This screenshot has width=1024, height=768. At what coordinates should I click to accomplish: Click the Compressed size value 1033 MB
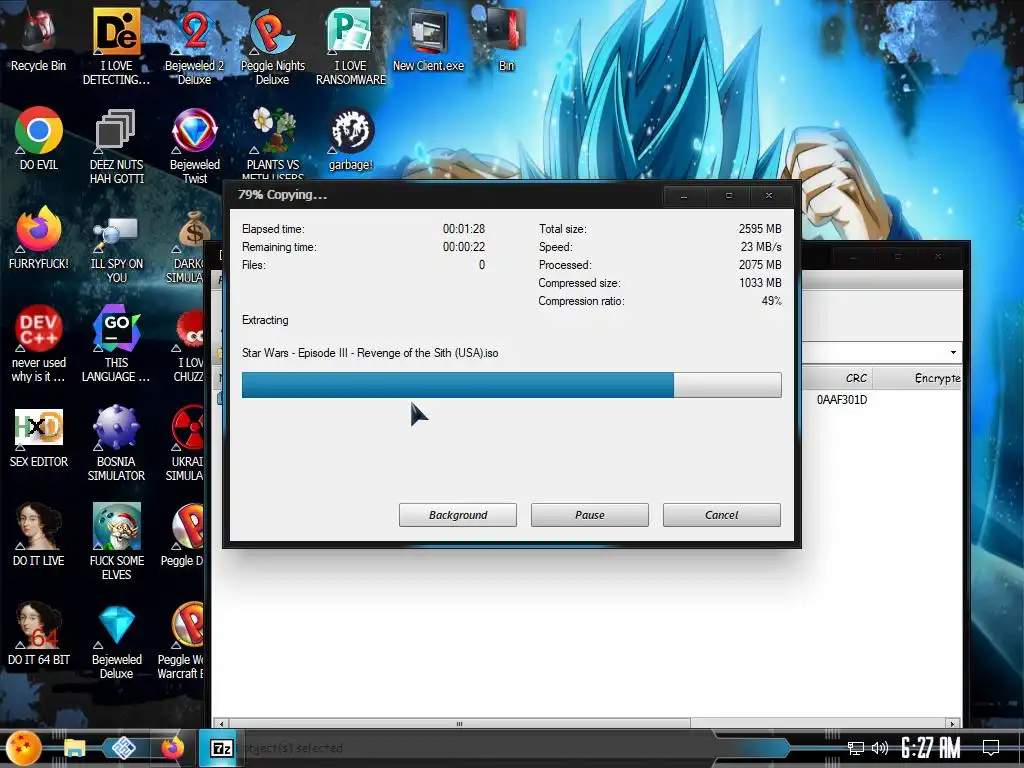pyautogui.click(x=760, y=283)
